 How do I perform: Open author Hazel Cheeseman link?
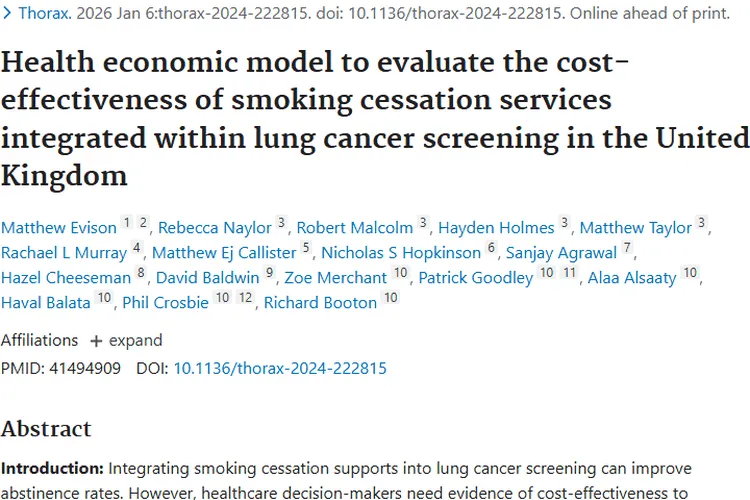(x=66, y=277)
